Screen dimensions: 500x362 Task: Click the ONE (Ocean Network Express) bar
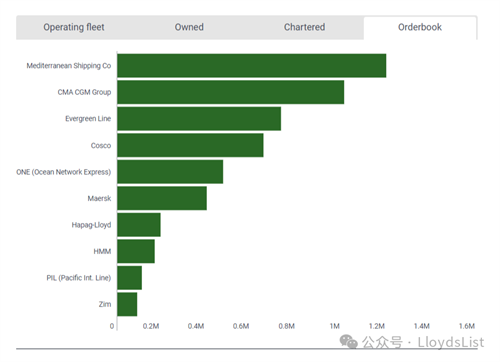[x=170, y=172]
